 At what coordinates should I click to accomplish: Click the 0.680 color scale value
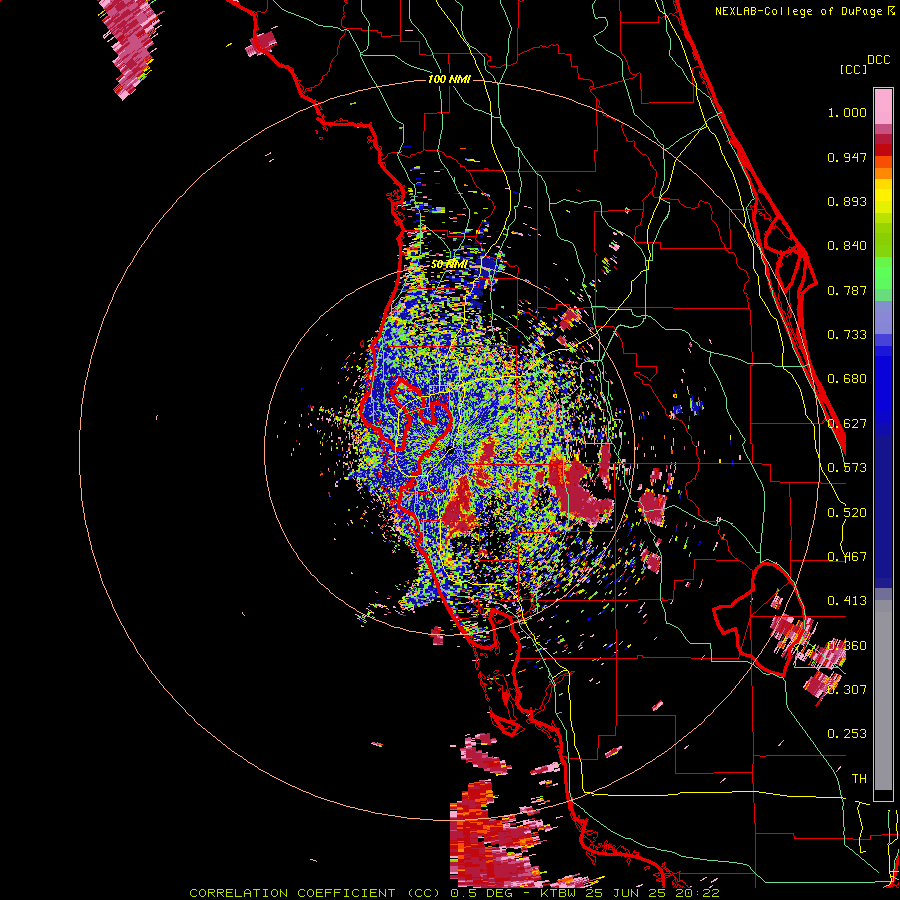[847, 379]
